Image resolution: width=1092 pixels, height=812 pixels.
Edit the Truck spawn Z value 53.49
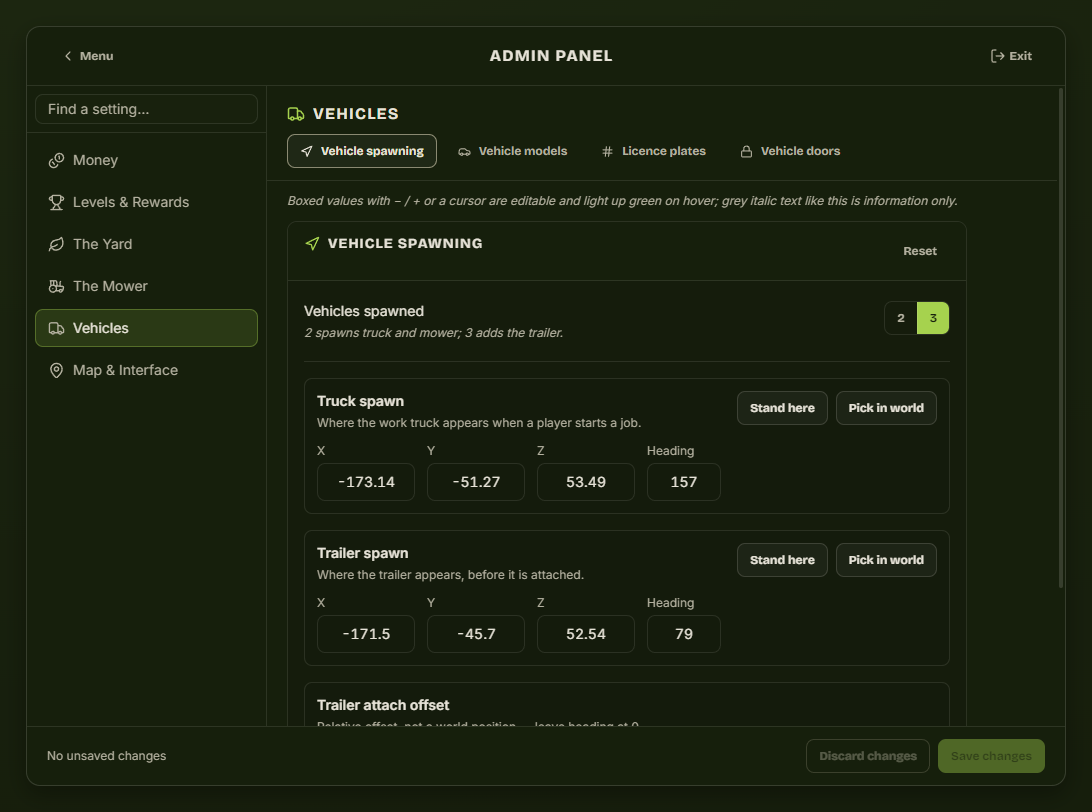(586, 482)
